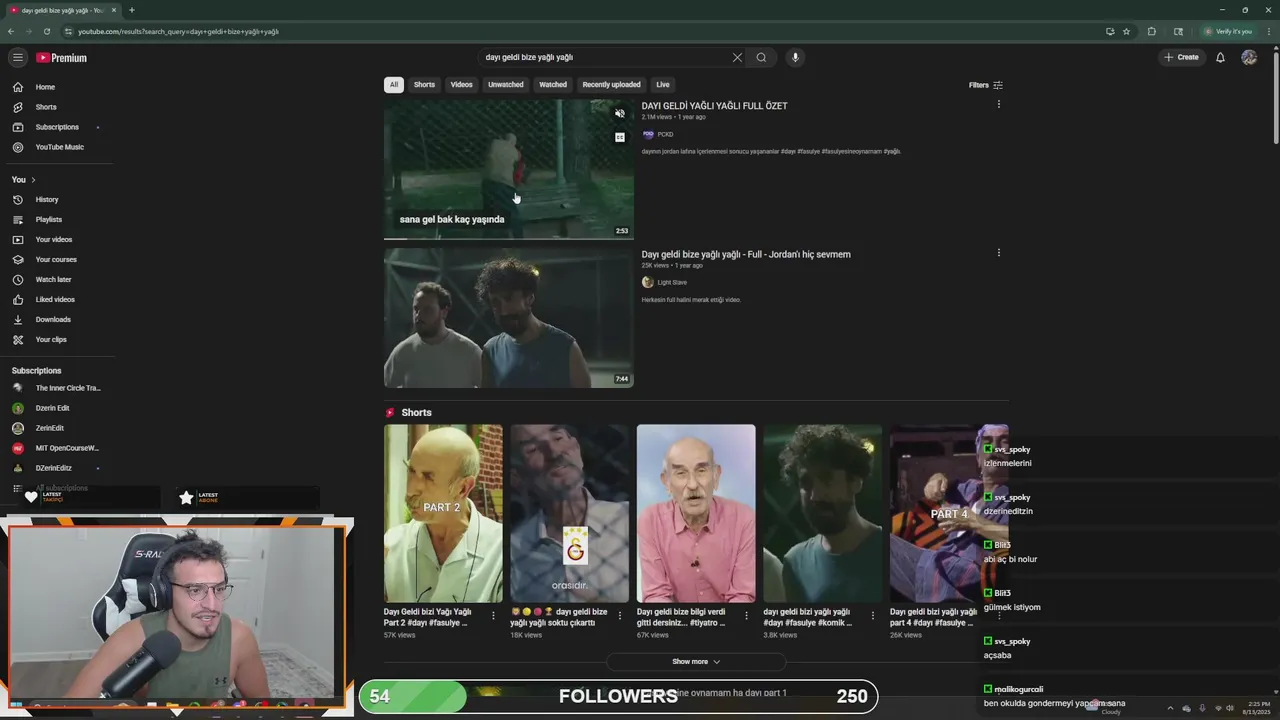Expand Shorts shelf with Show more
The width and height of the screenshot is (1280, 720).
tap(696, 661)
